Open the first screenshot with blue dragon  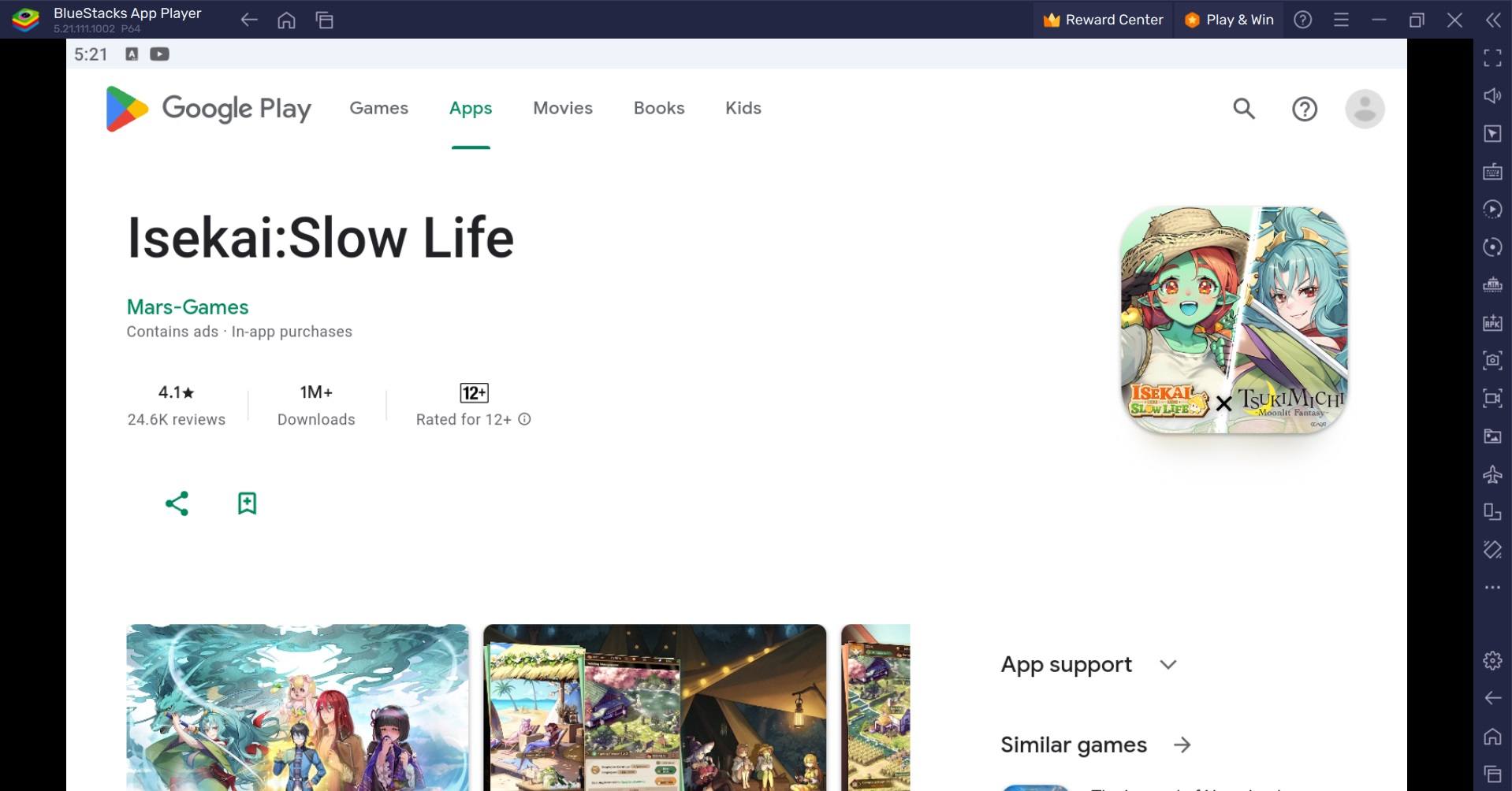click(297, 707)
